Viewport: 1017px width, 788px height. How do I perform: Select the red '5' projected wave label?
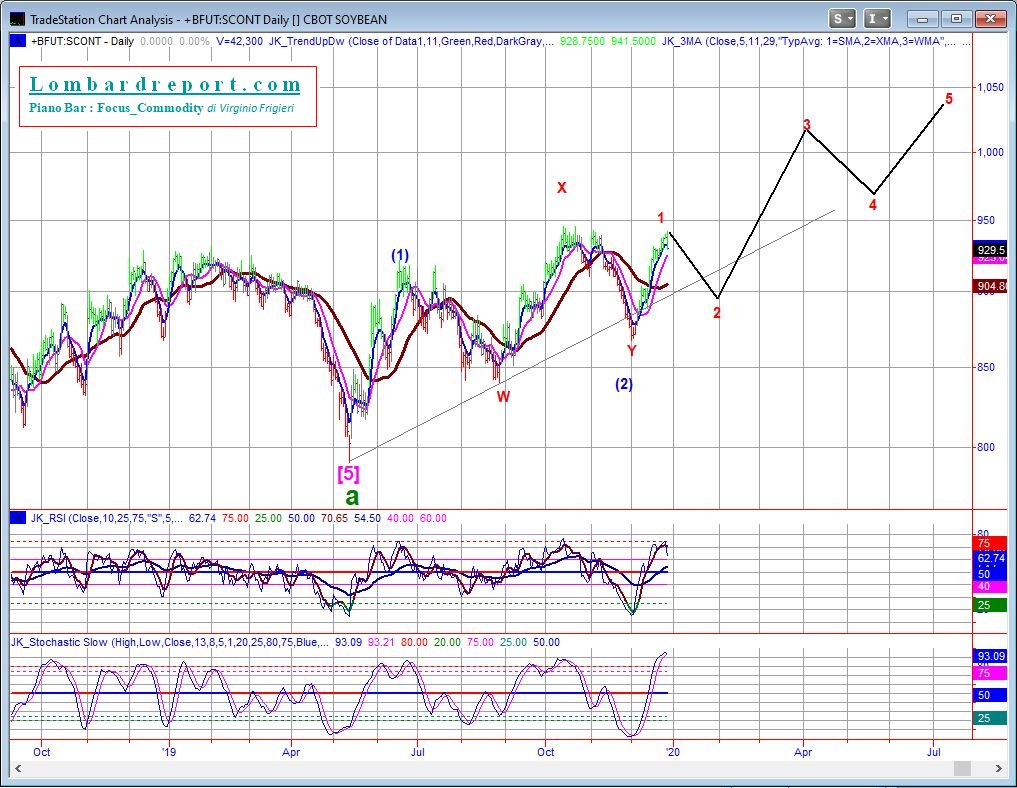pyautogui.click(x=949, y=99)
